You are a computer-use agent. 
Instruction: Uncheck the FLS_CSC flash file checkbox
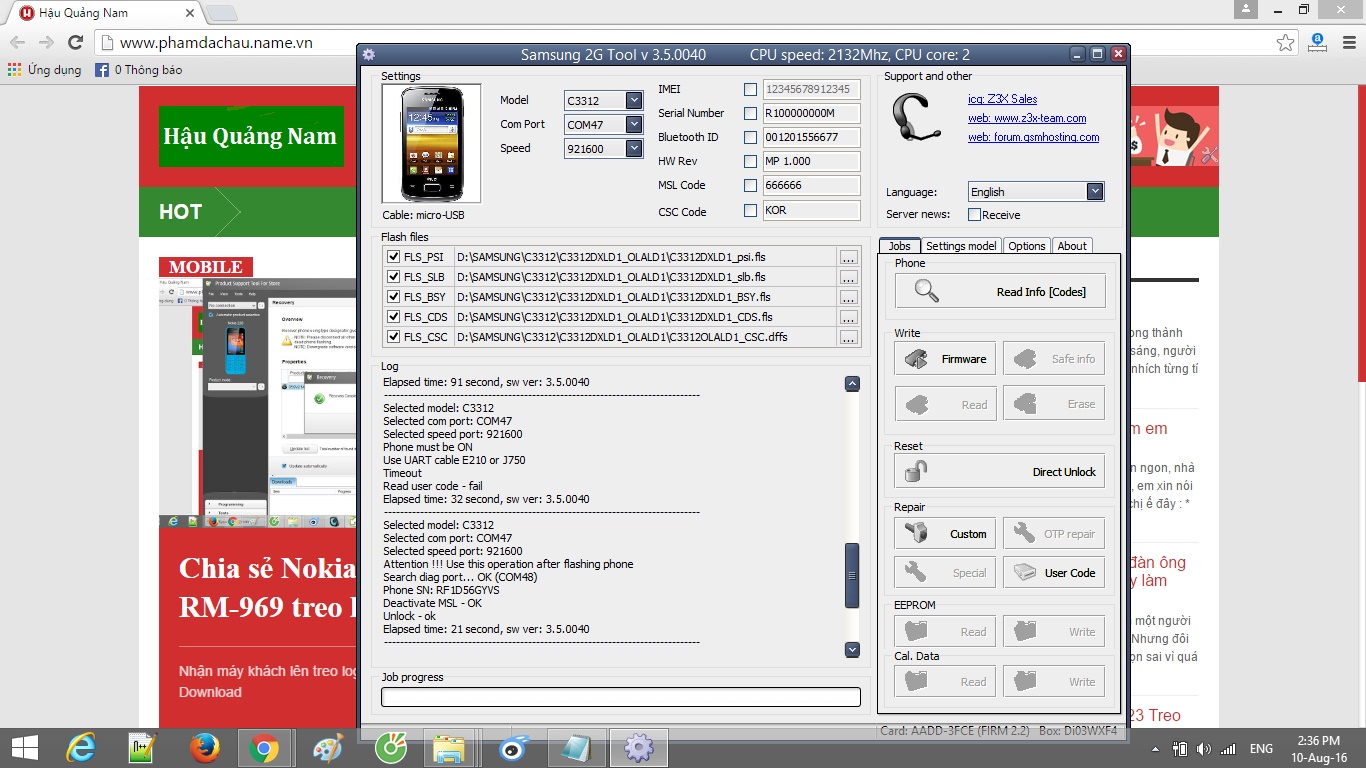coord(393,337)
